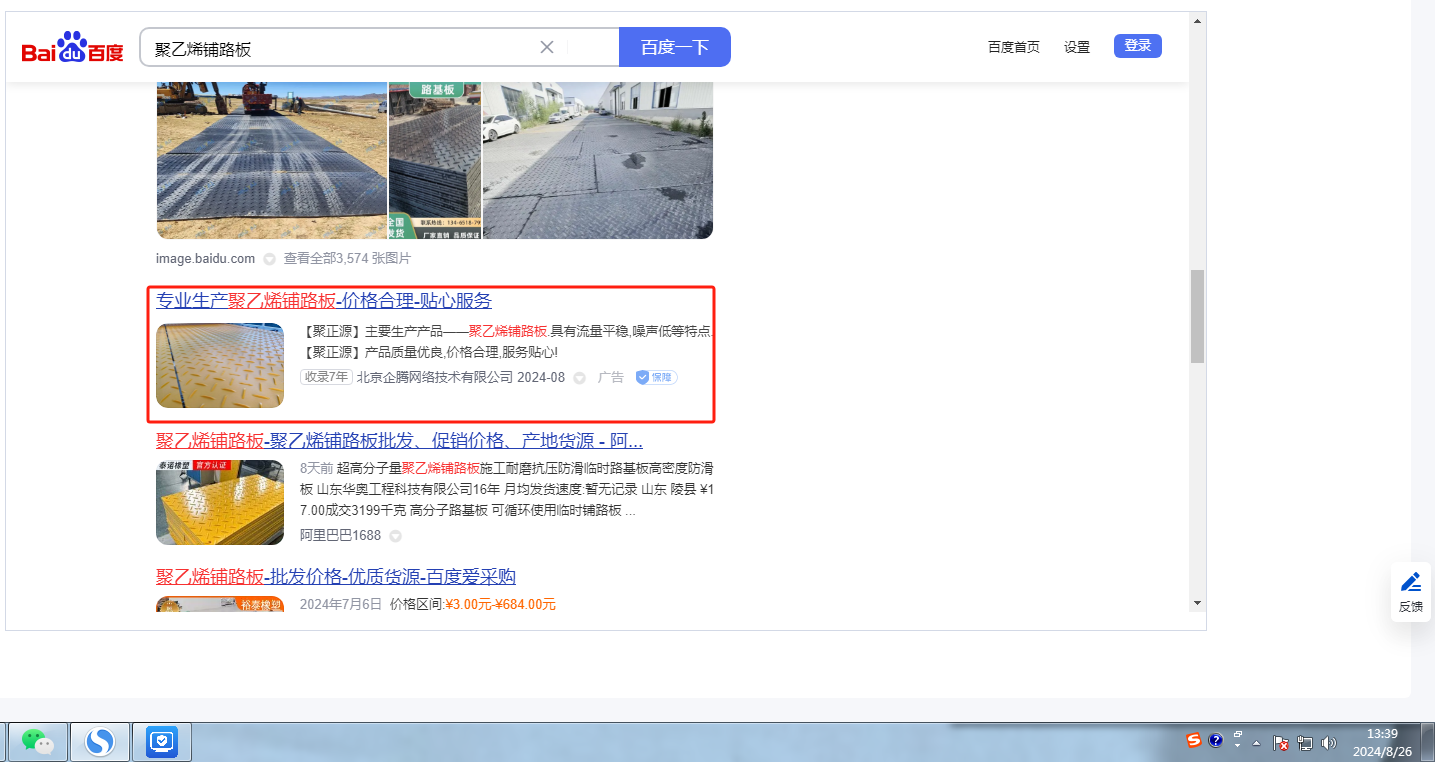Open the construction site road mat image

click(272, 160)
